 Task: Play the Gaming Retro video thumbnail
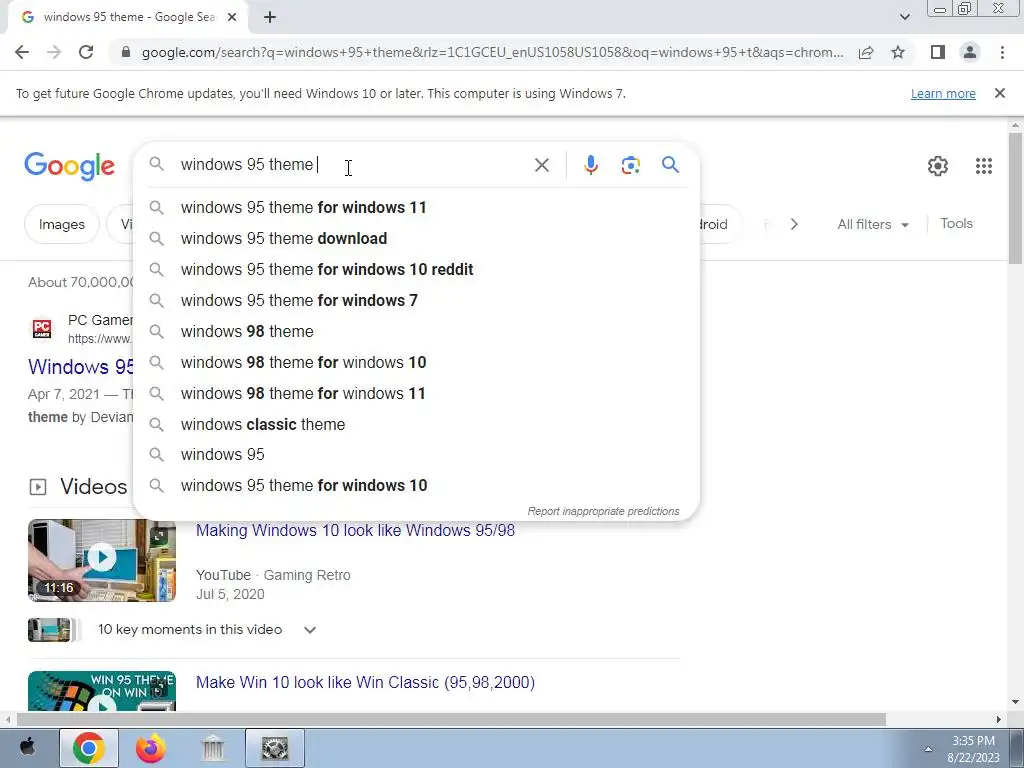102,560
